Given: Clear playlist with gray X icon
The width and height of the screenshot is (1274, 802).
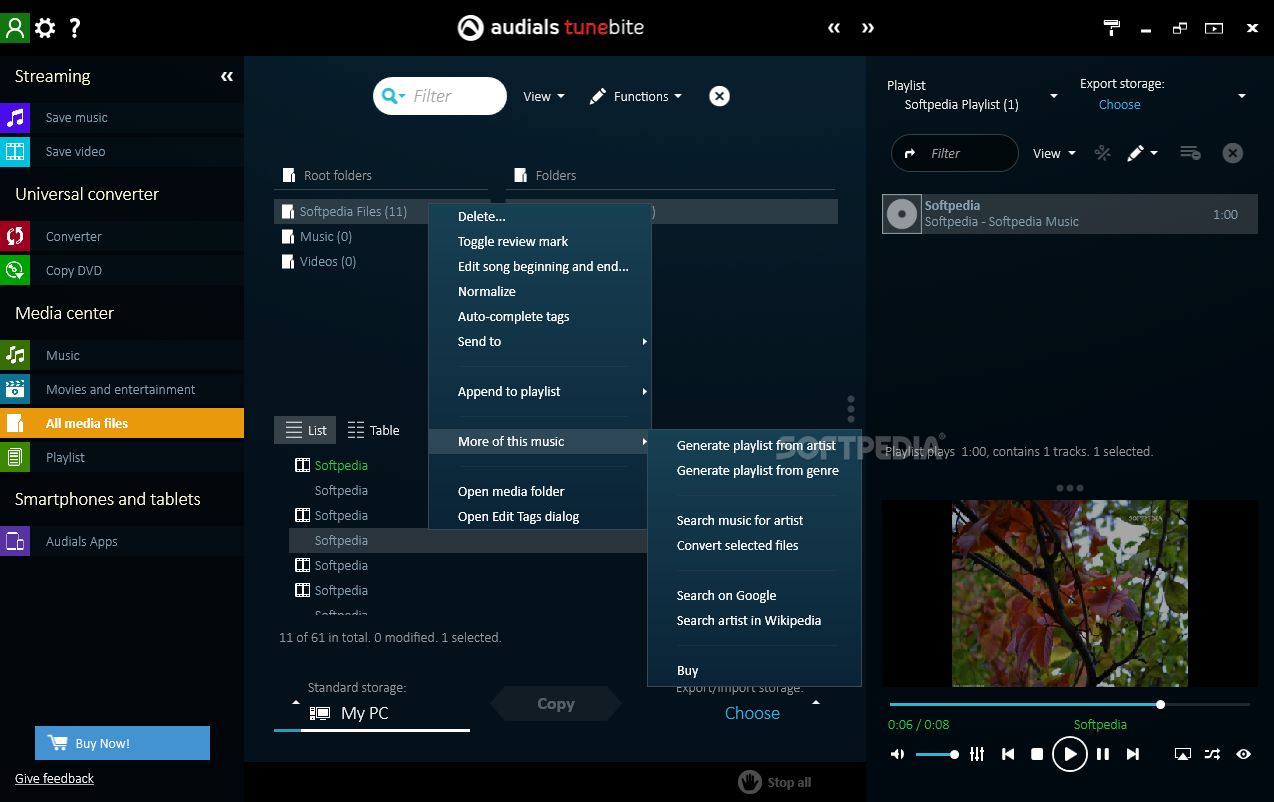Looking at the screenshot, I should 1233,153.
